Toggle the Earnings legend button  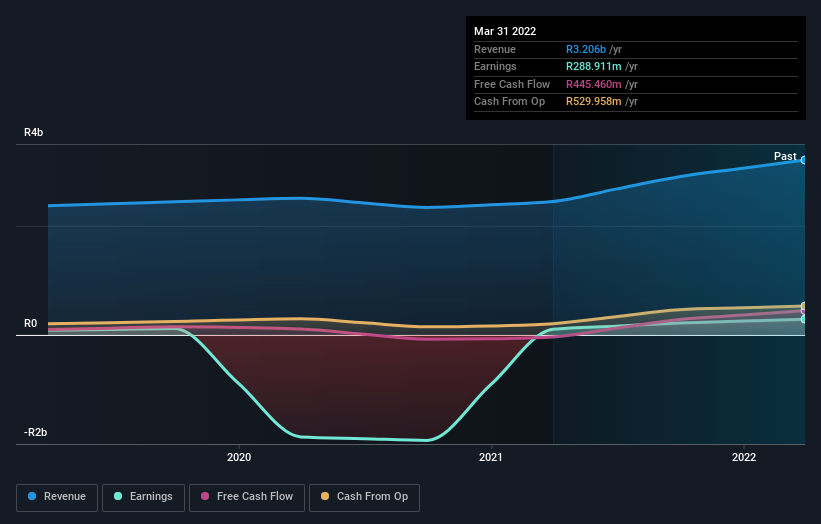tap(143, 497)
